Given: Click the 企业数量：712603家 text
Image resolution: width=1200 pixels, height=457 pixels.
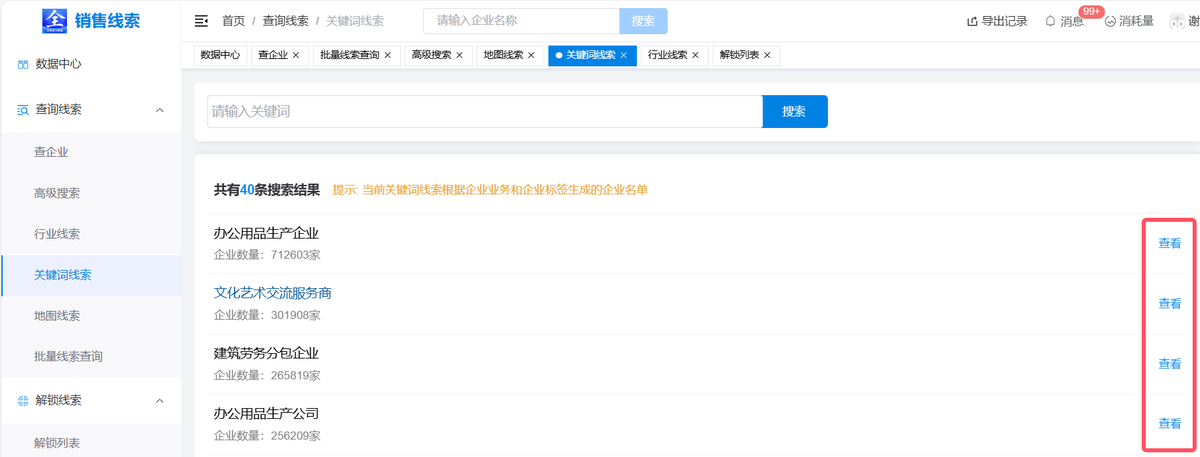Looking at the screenshot, I should [267, 255].
